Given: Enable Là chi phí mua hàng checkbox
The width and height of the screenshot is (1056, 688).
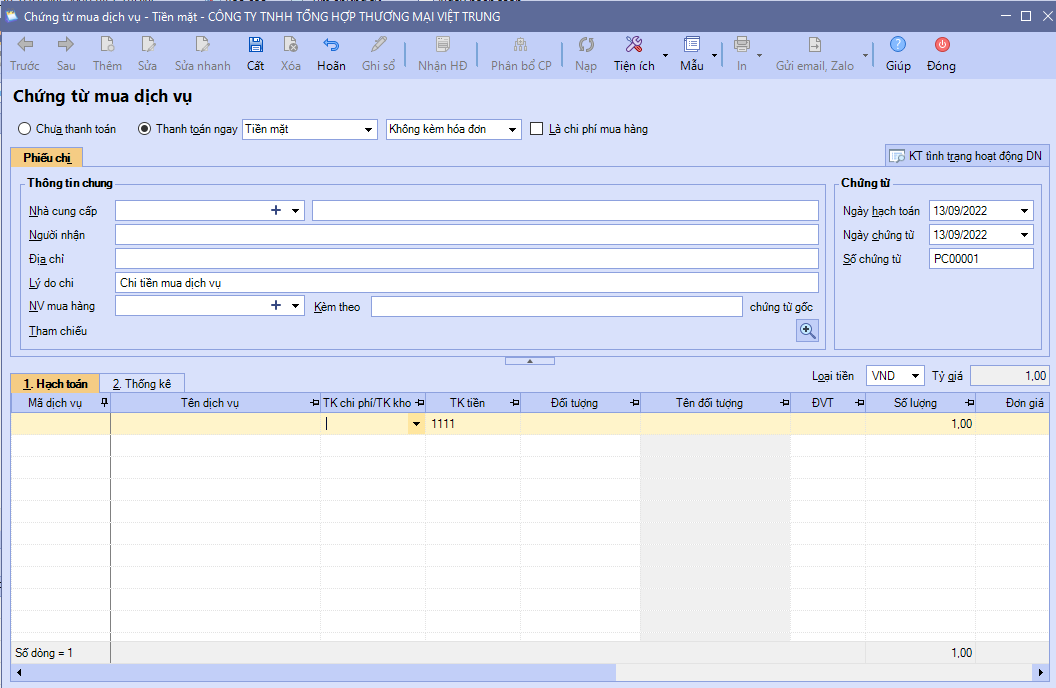Looking at the screenshot, I should (x=537, y=129).
